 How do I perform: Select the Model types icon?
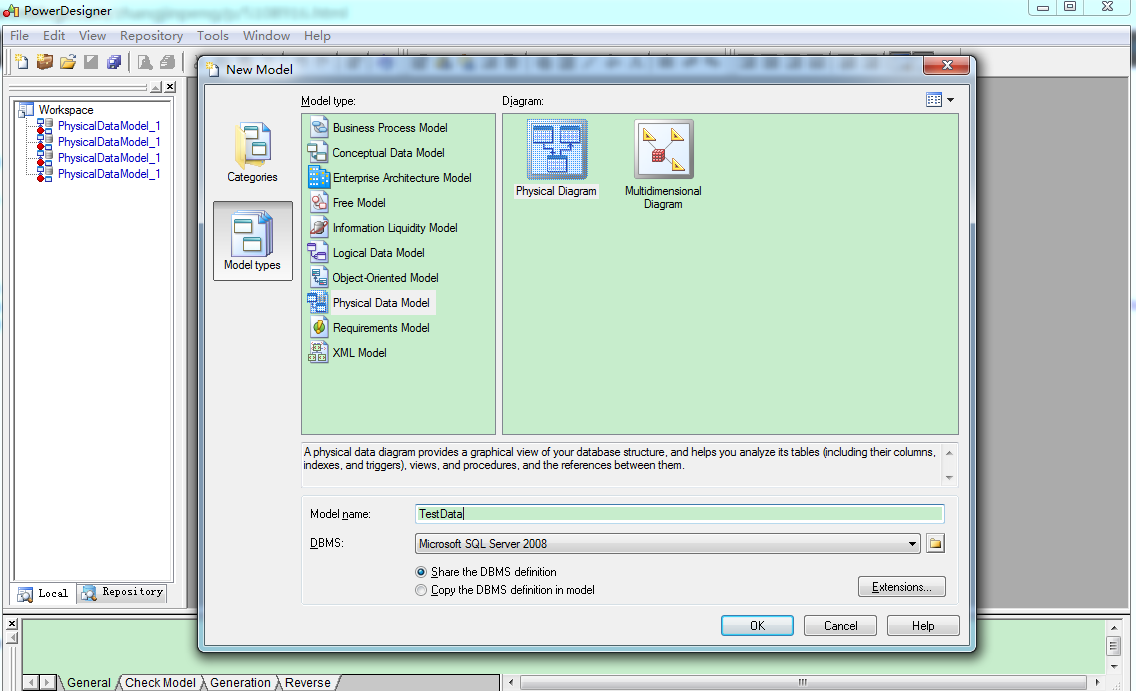(252, 240)
